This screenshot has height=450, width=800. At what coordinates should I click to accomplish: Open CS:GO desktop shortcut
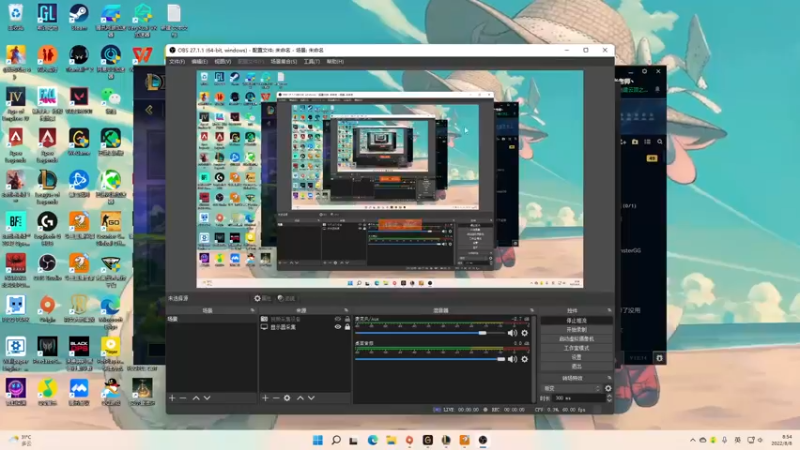pos(110,229)
